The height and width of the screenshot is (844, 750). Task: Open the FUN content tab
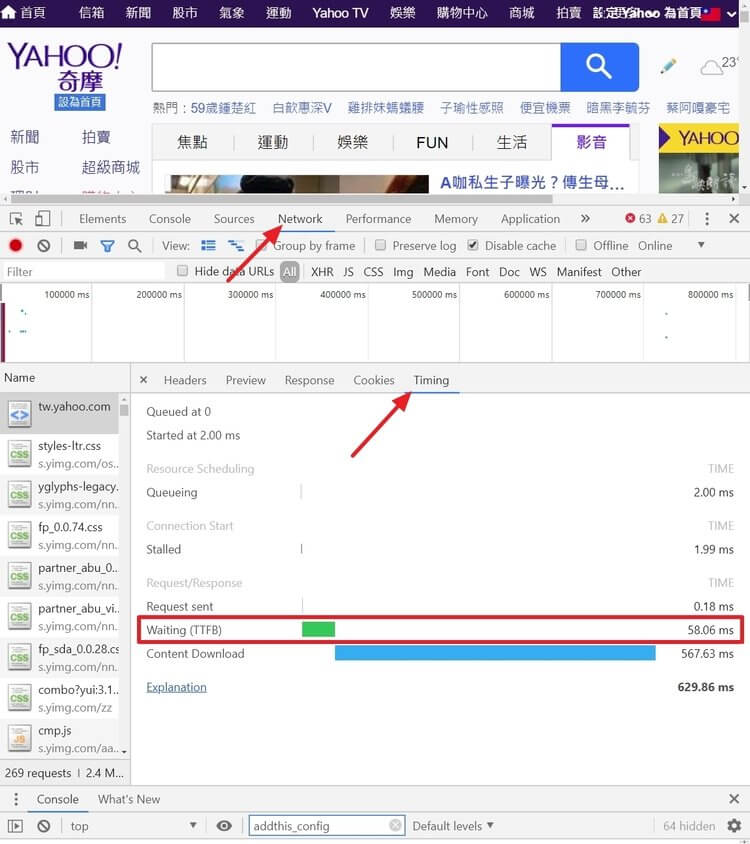pos(432,143)
